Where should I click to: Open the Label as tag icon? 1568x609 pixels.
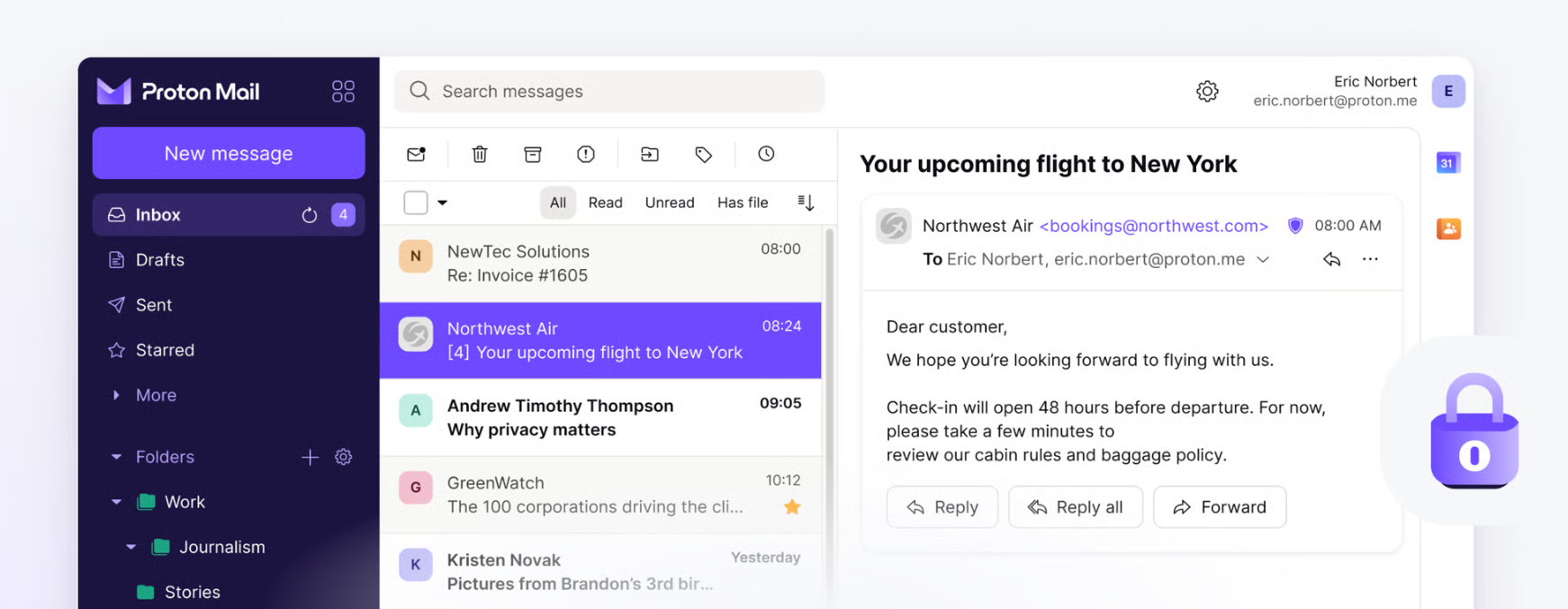703,154
